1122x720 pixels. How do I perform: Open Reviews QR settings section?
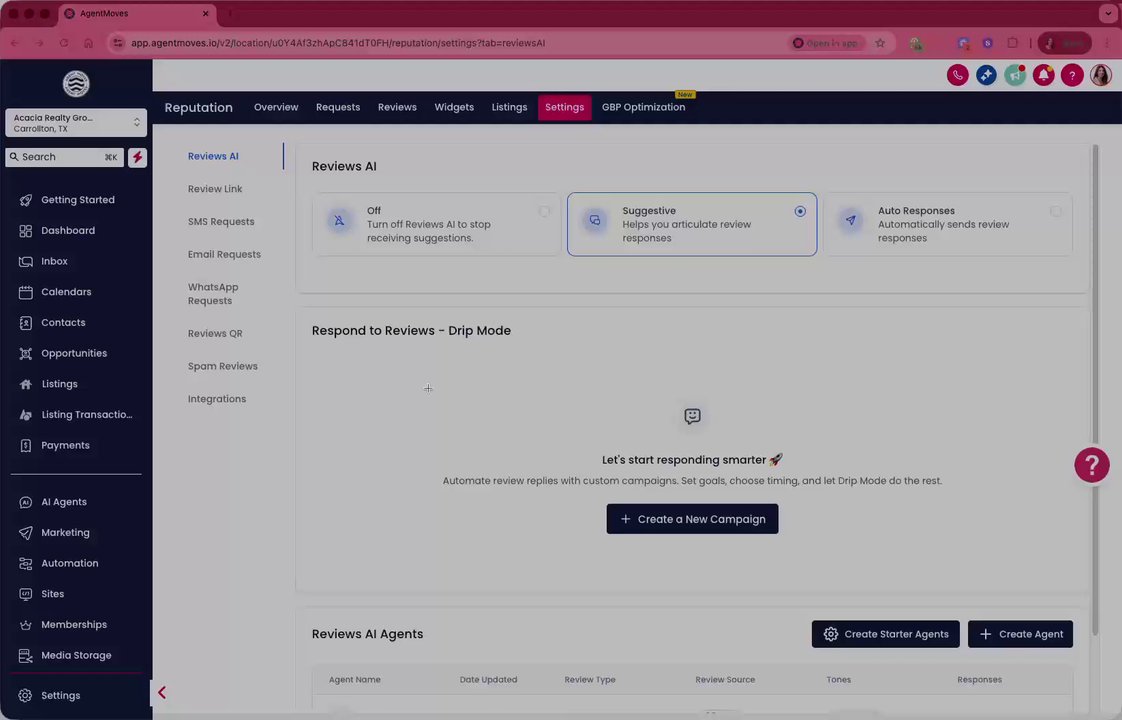point(215,334)
